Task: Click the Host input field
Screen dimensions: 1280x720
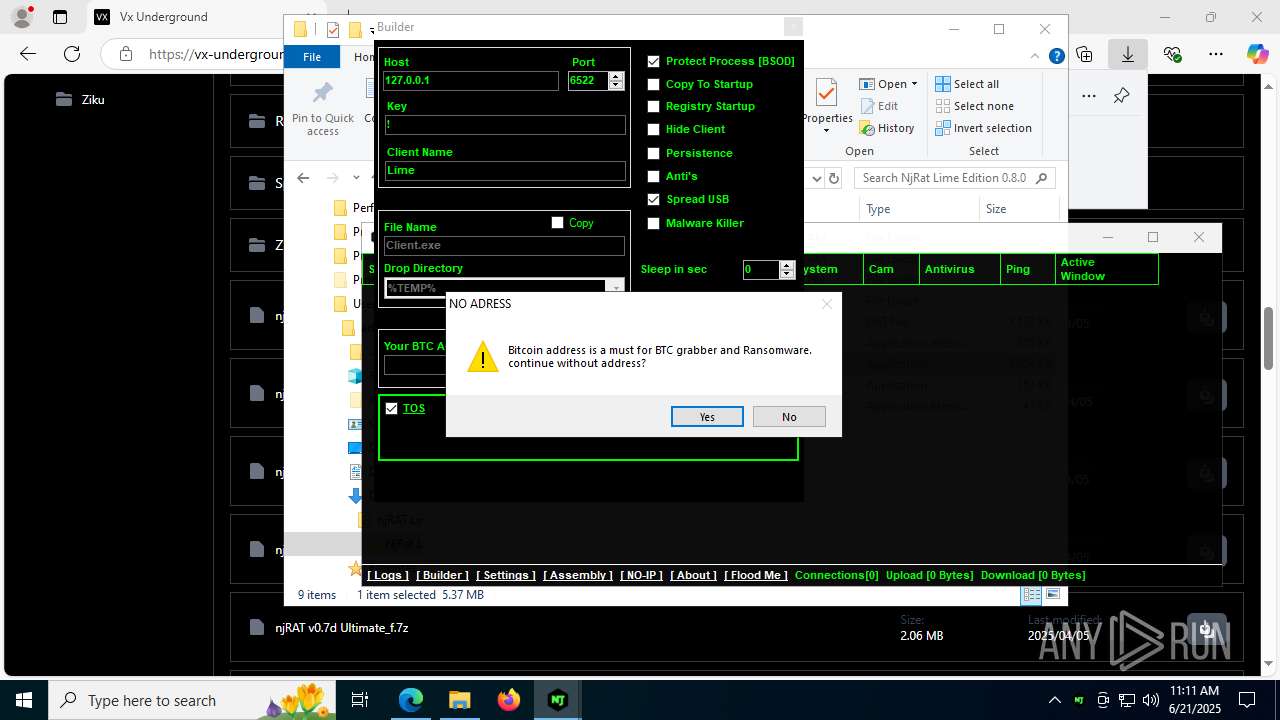Action: (x=470, y=81)
